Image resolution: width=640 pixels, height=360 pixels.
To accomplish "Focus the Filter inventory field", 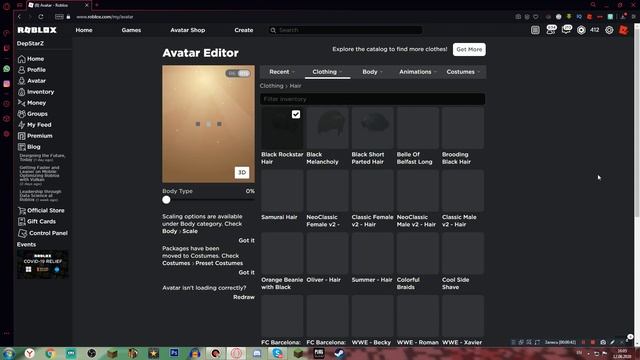I will tap(372, 99).
